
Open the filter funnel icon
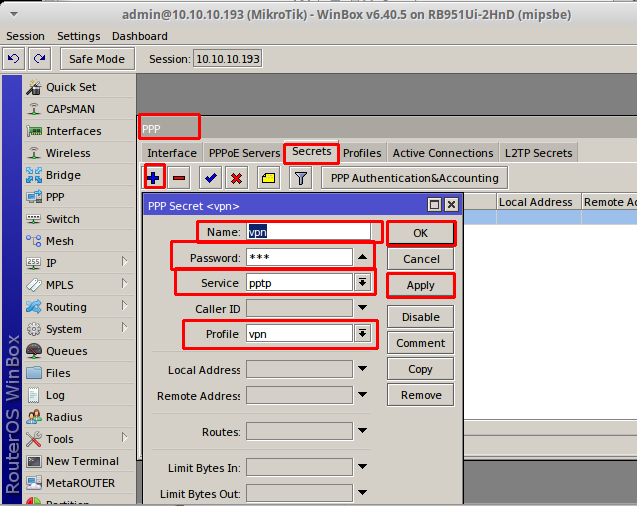(x=301, y=178)
